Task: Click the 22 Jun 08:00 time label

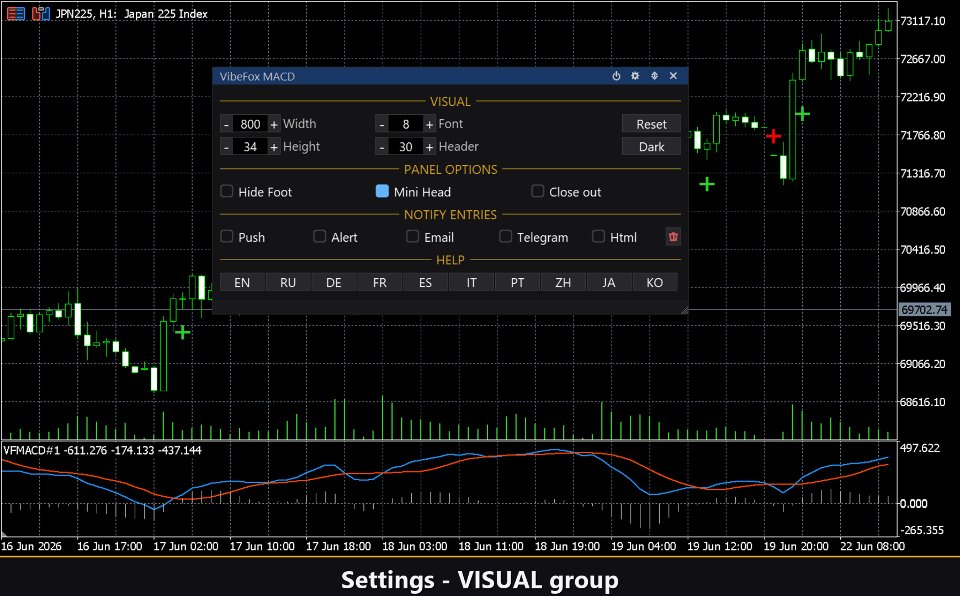Action: coord(872,546)
